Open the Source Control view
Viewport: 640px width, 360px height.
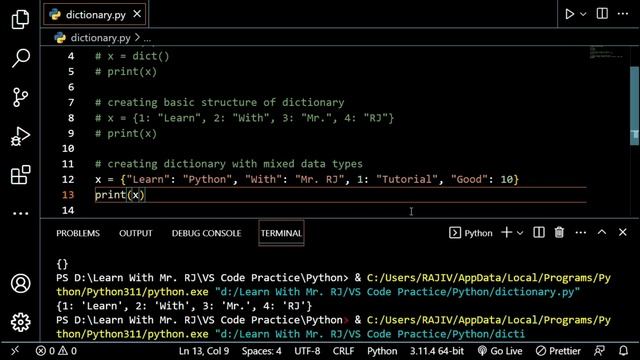(x=20, y=97)
